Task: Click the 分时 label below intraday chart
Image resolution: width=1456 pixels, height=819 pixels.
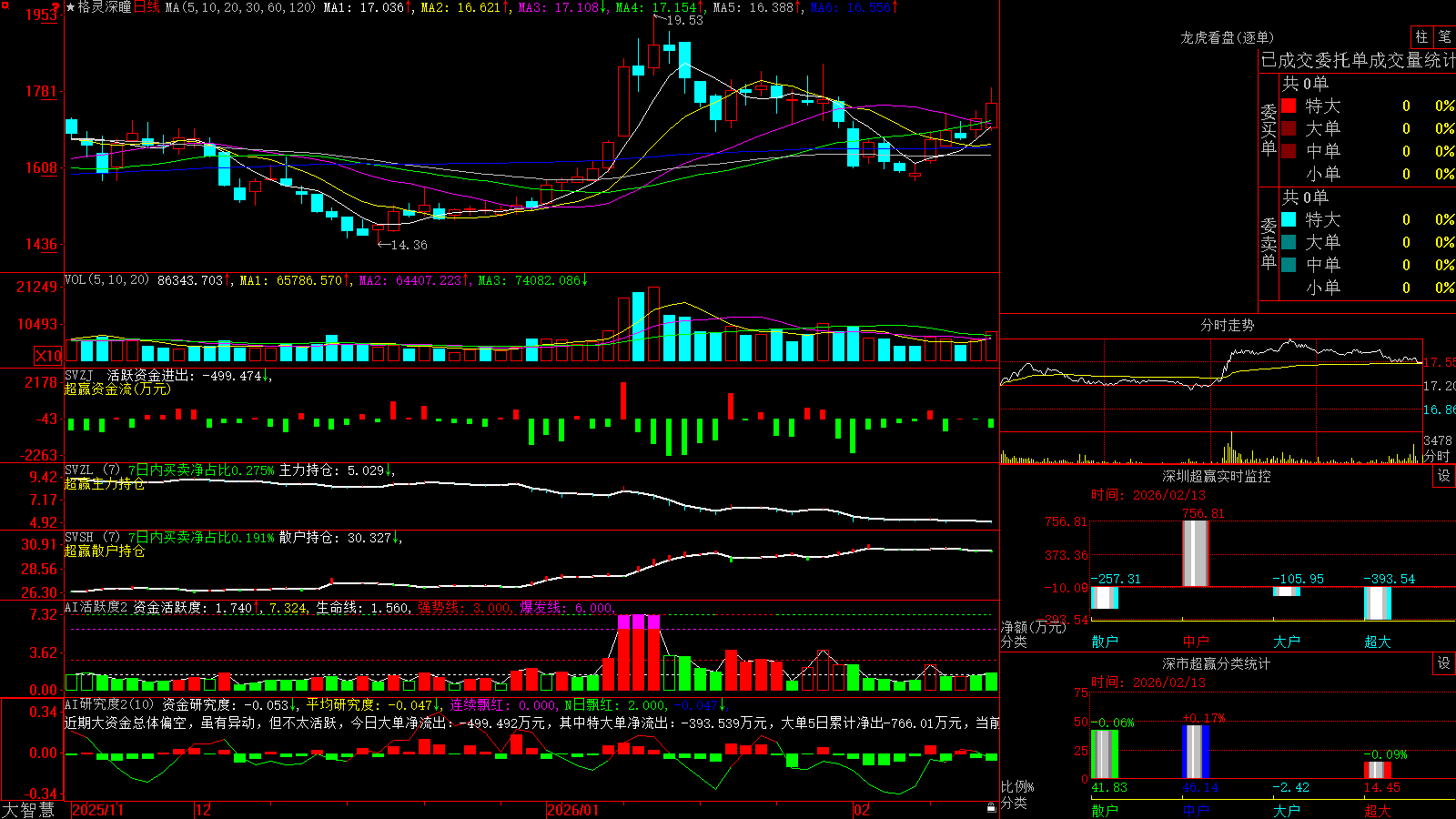Action: [1437, 456]
